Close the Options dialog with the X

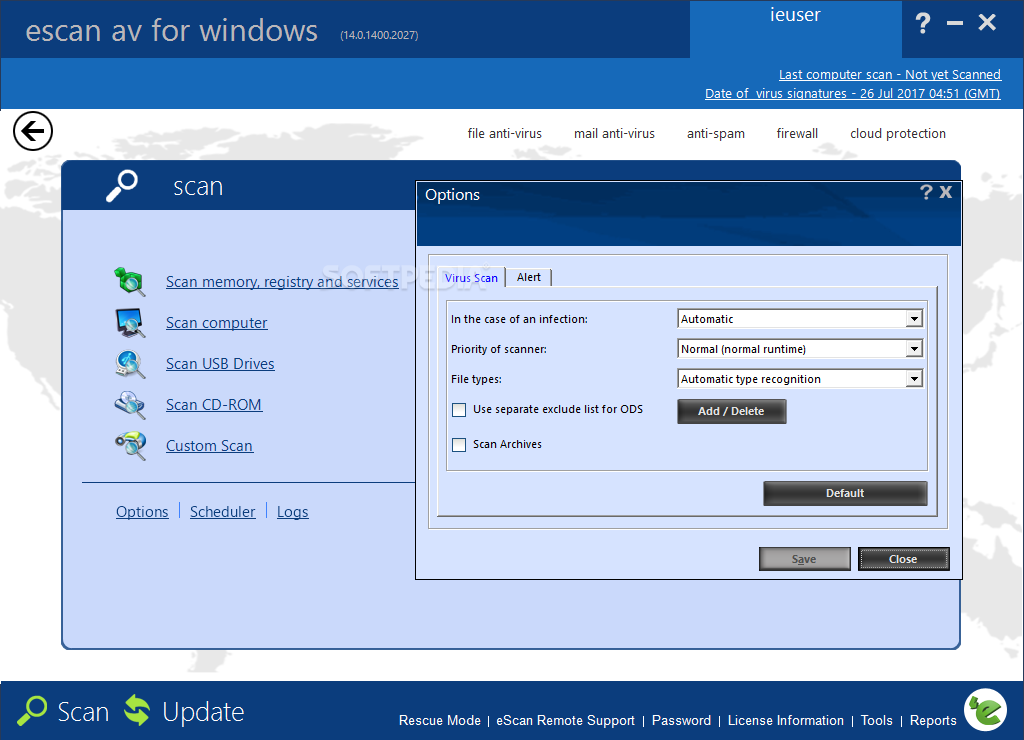(x=946, y=192)
